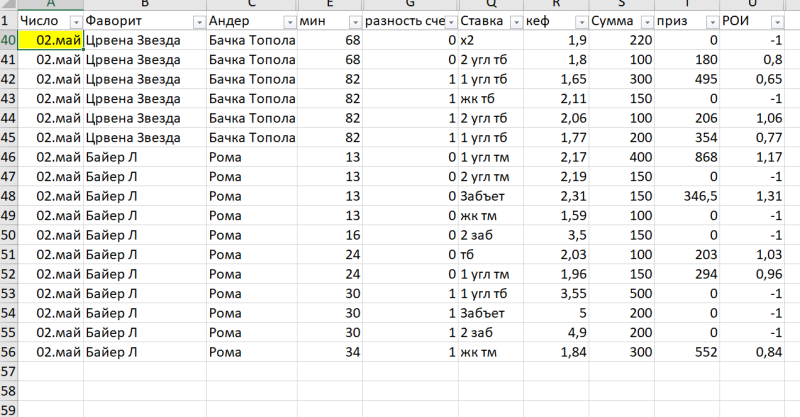This screenshot has height=417, width=800.
Task: Select row 56 header
Action: [x=8, y=351]
